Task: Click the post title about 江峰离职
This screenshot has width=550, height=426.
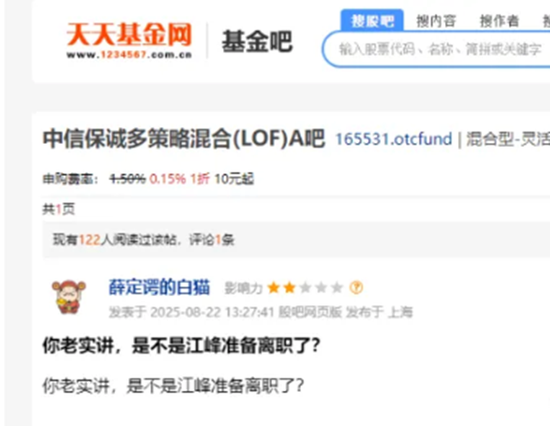Action: (x=181, y=346)
